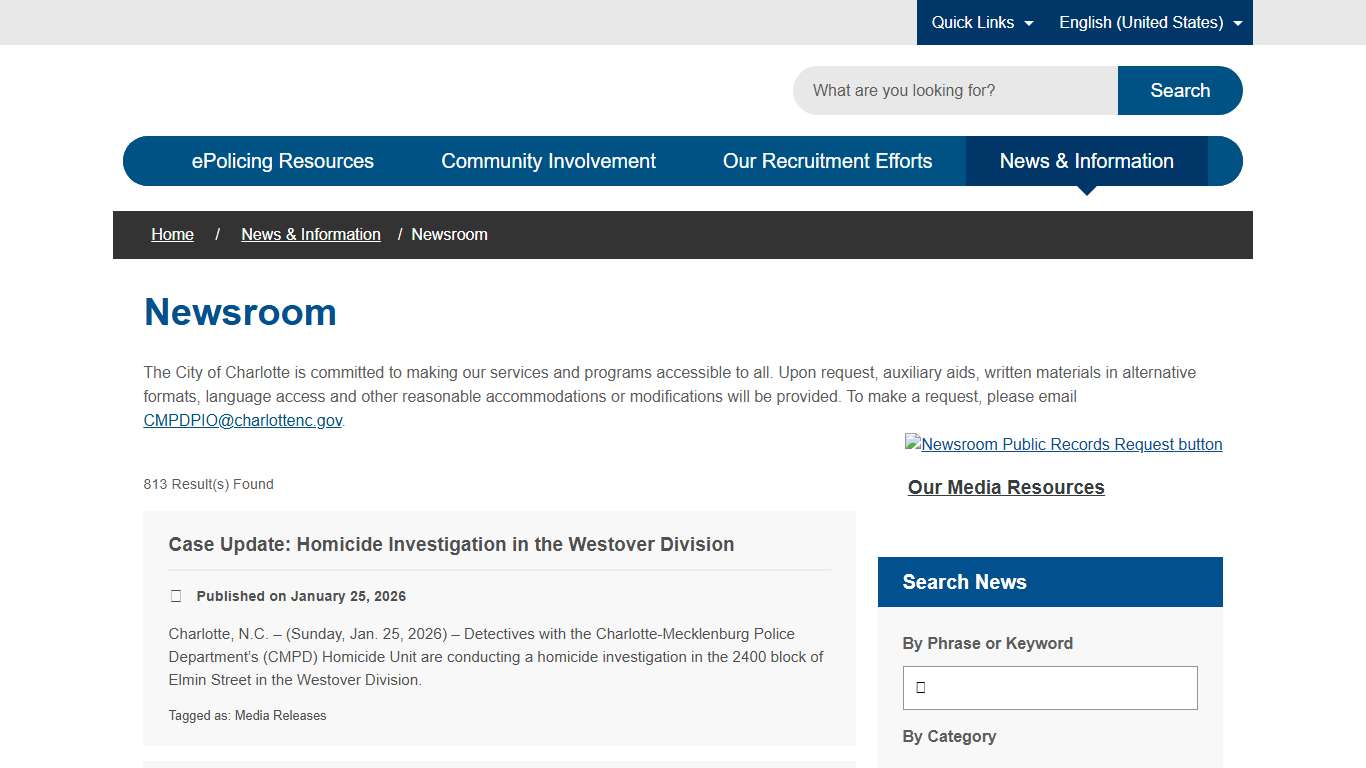
Task: Return to Home via breadcrumb
Action: pyautogui.click(x=172, y=234)
